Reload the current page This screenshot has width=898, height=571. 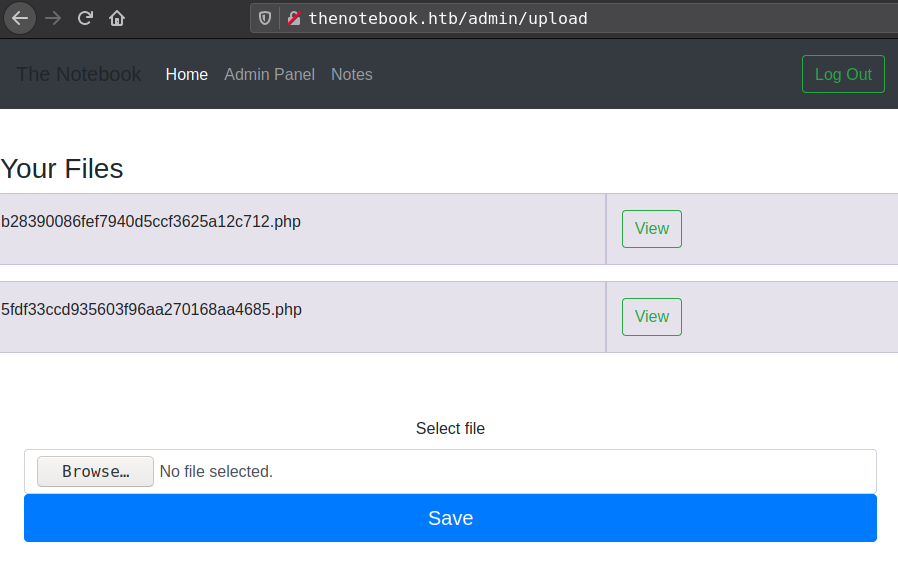(x=85, y=18)
